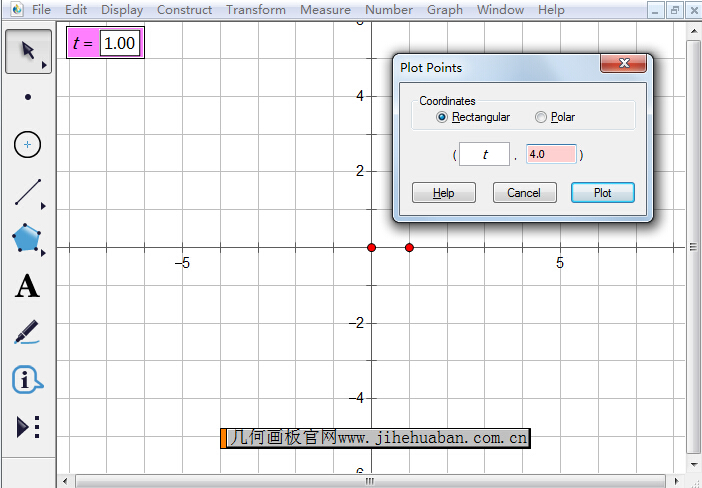
Task: Open the Transform menu
Action: (x=255, y=10)
